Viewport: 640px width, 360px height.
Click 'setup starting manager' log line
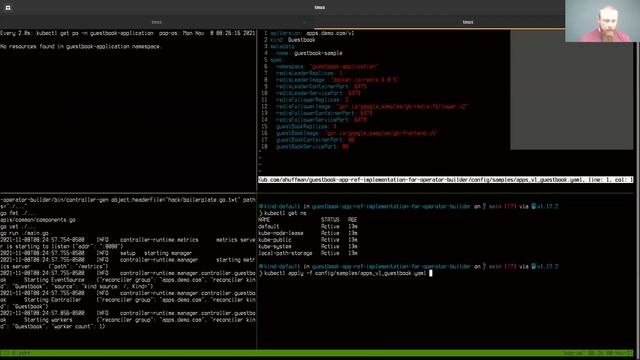96,253
